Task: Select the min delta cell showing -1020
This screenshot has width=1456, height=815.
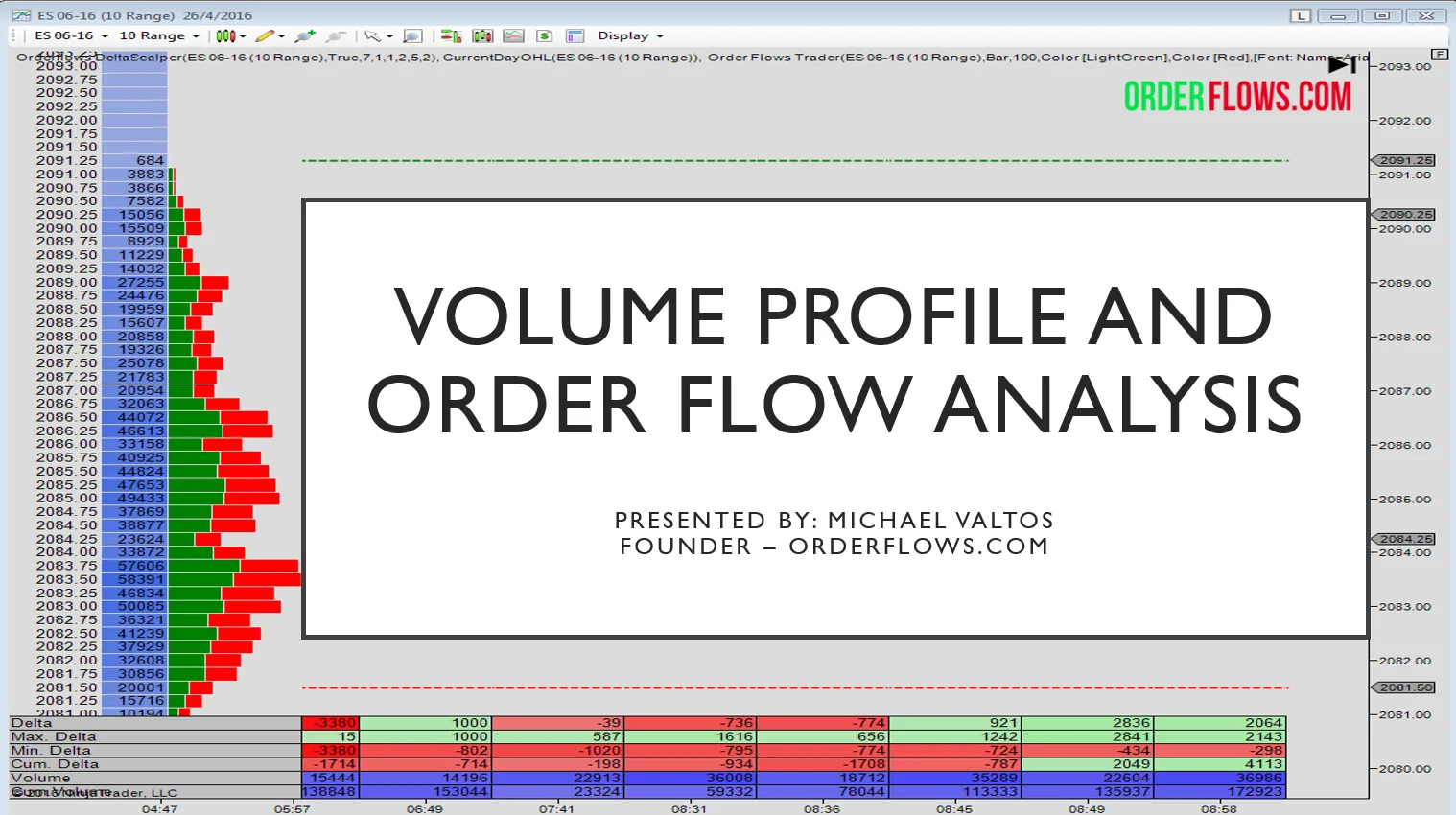Action: 557,751
